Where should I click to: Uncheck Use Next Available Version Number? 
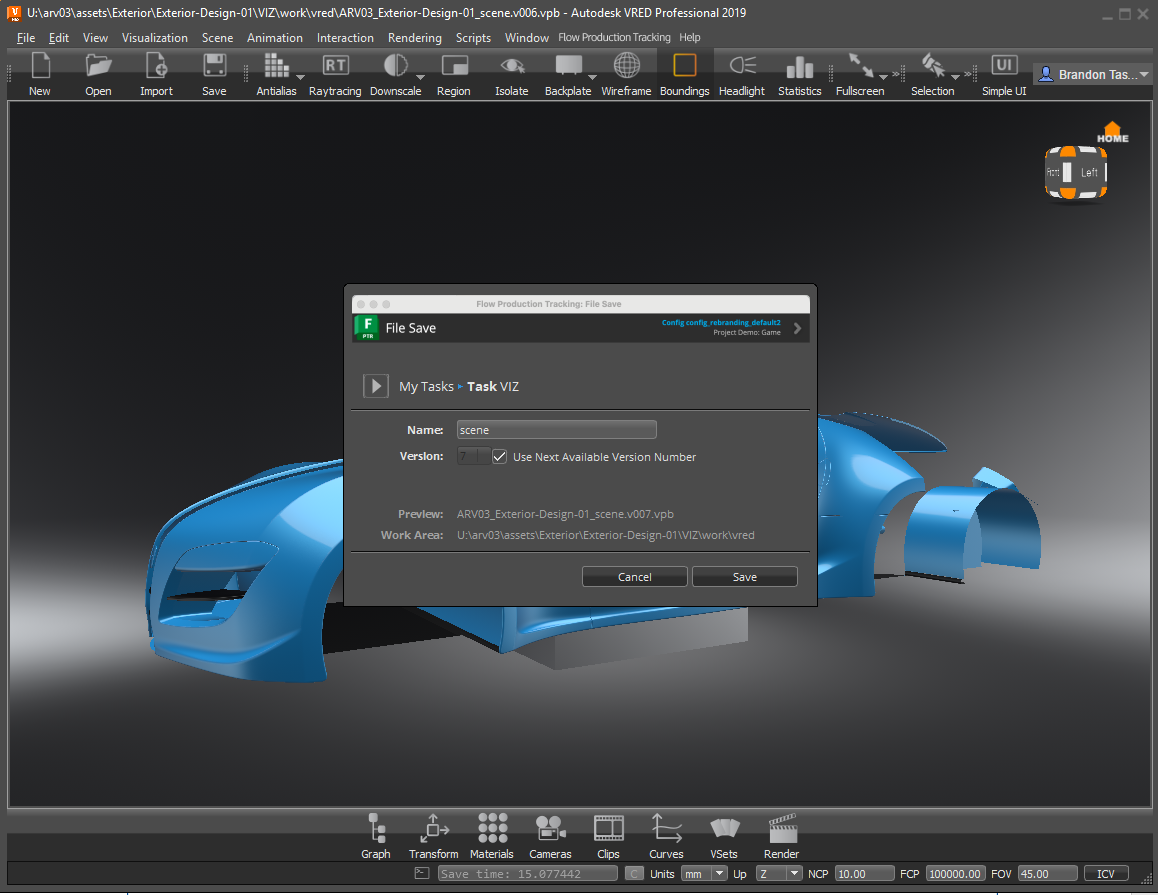tap(500, 456)
